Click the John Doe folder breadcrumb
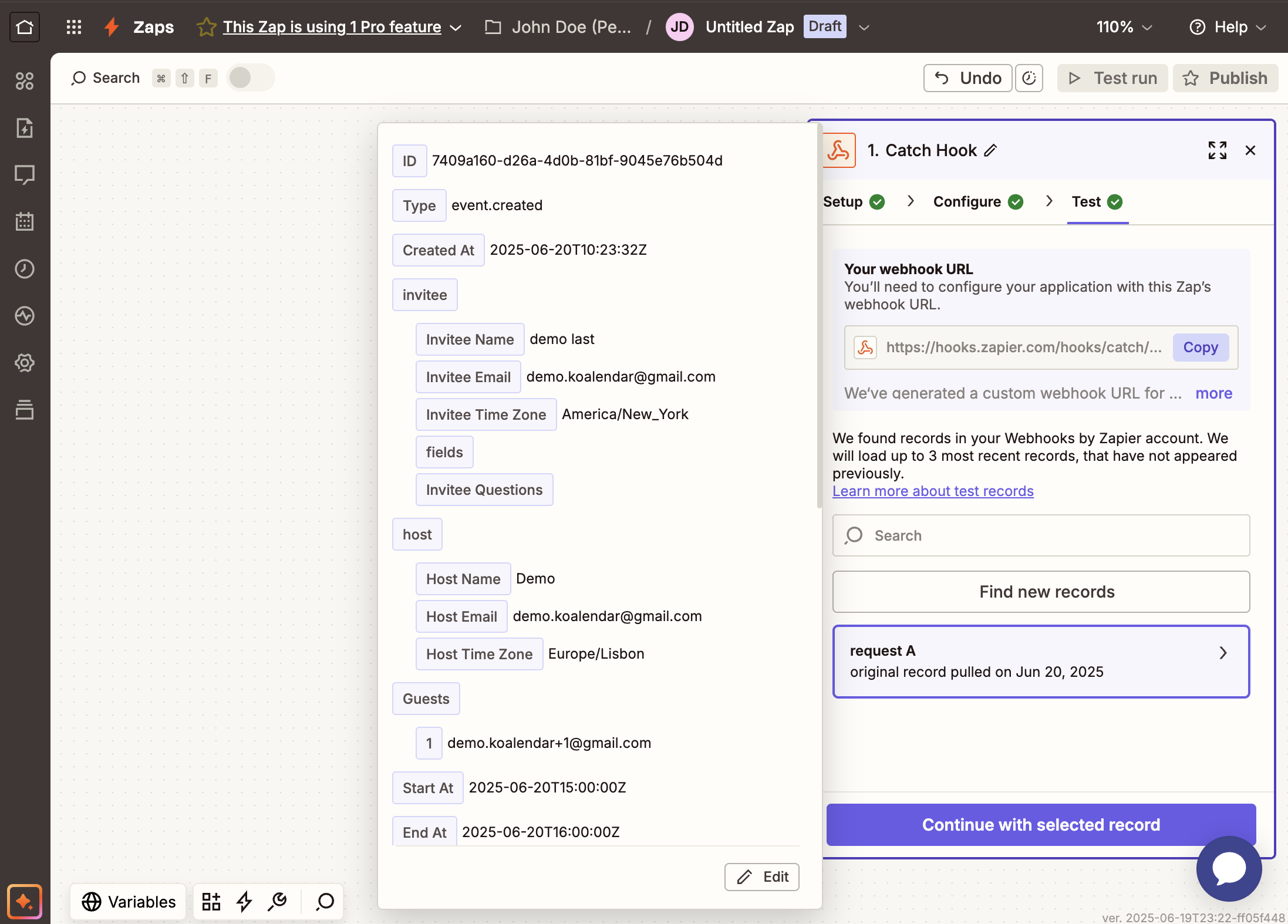 pyautogui.click(x=571, y=27)
